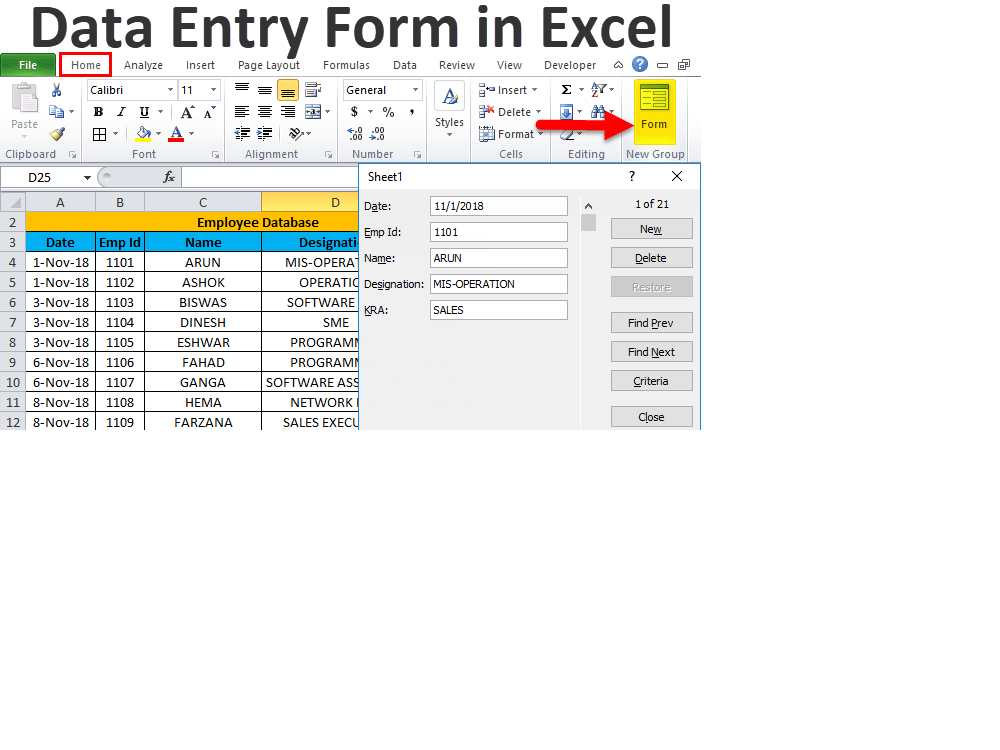Click the New button in the form
This screenshot has height=750, width=1000.
[x=651, y=228]
